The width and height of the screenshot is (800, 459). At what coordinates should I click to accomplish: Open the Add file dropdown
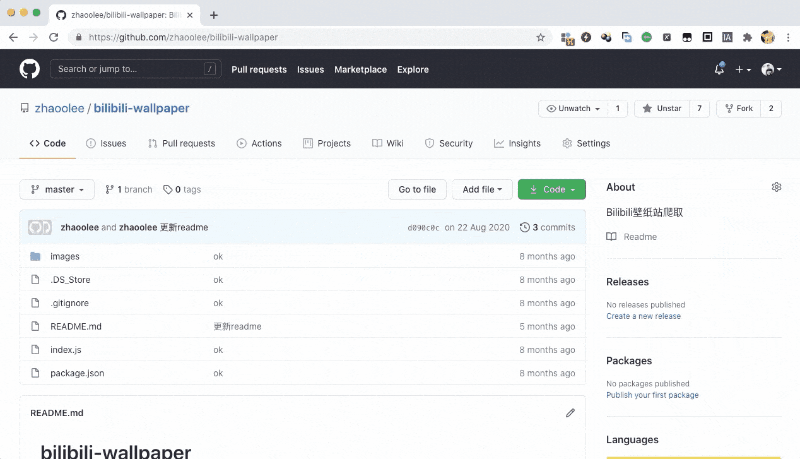click(x=482, y=189)
